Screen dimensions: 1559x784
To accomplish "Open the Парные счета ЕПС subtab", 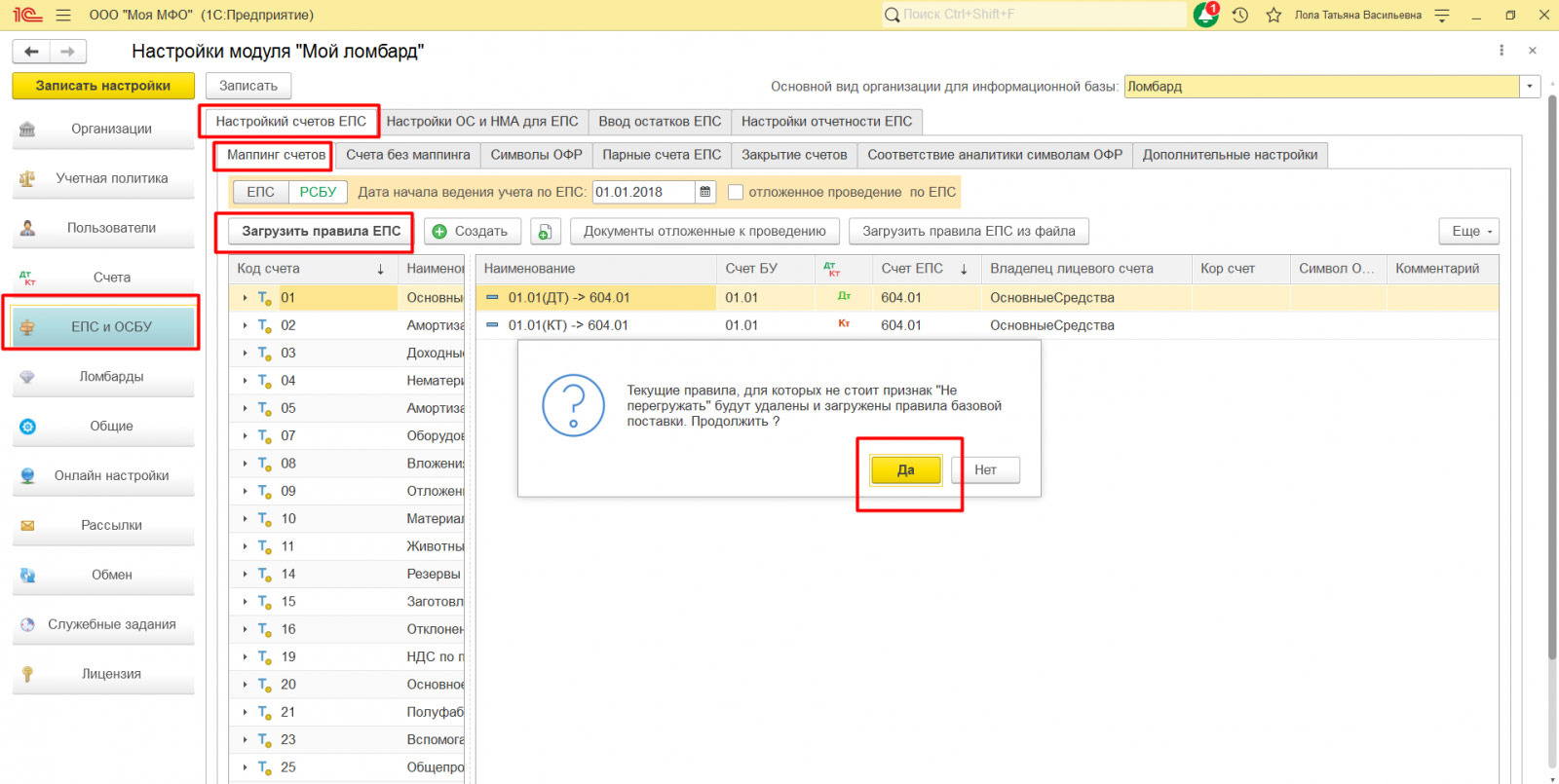I will tap(662, 155).
